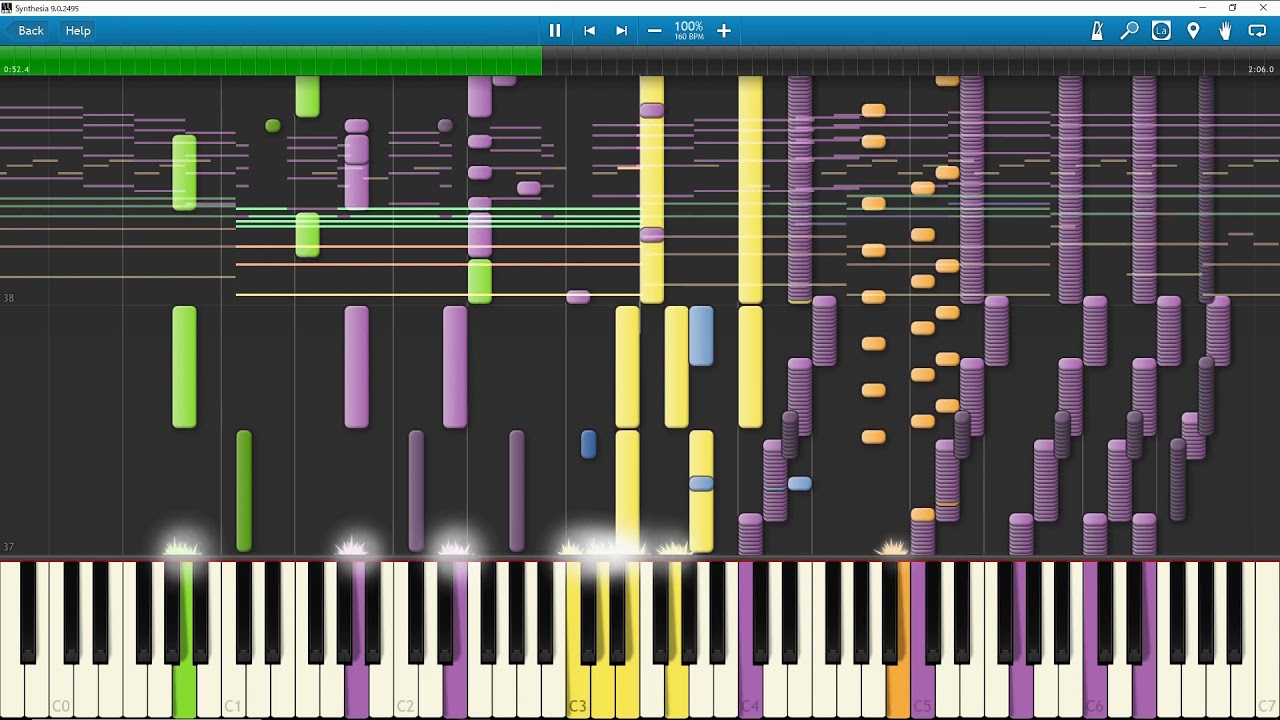Click the small round green falling note
The width and height of the screenshot is (1280, 720).
click(x=273, y=126)
